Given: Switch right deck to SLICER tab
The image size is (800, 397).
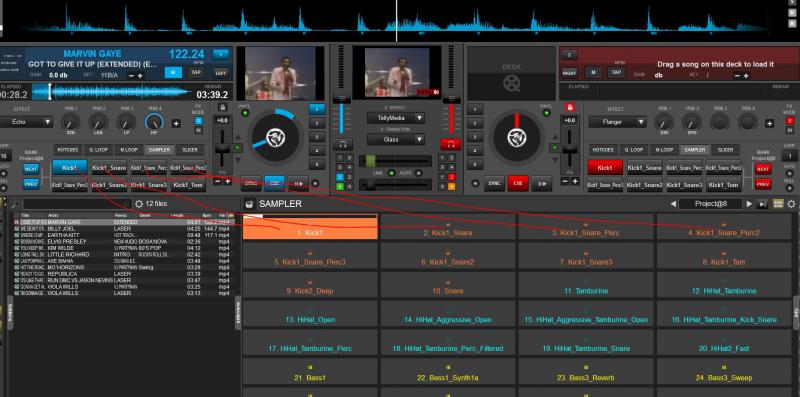Looking at the screenshot, I should pos(726,150).
